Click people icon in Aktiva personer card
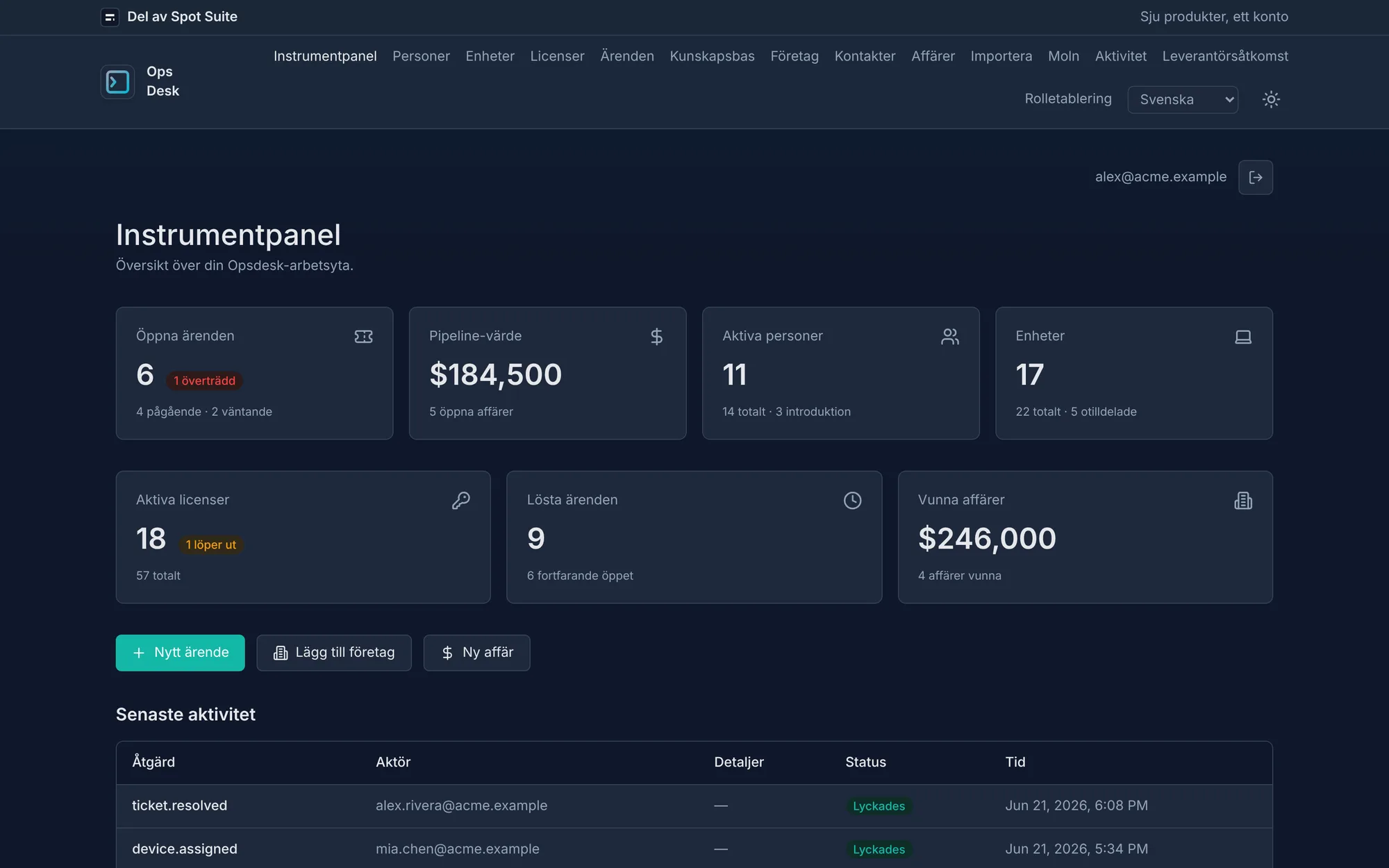This screenshot has height=868, width=1389. click(950, 337)
